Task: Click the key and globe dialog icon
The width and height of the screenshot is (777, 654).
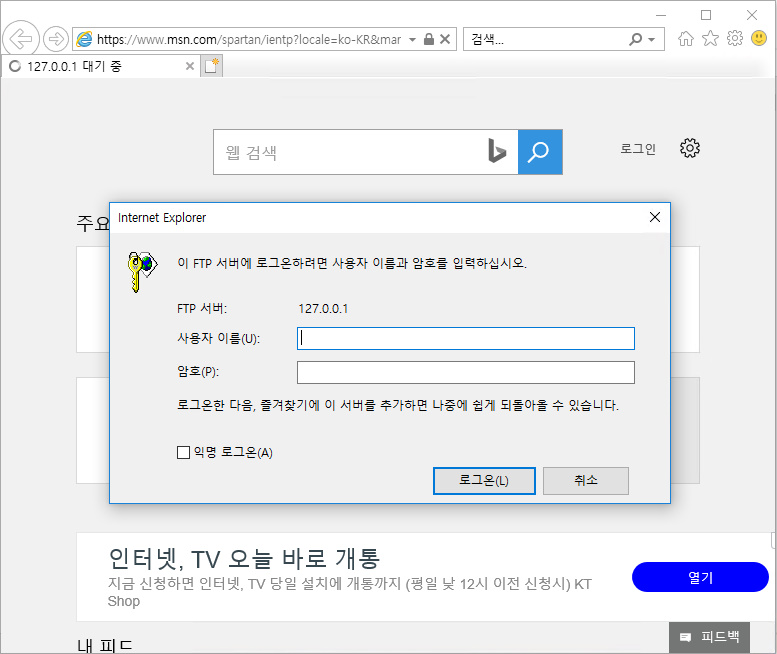Action: click(x=142, y=272)
